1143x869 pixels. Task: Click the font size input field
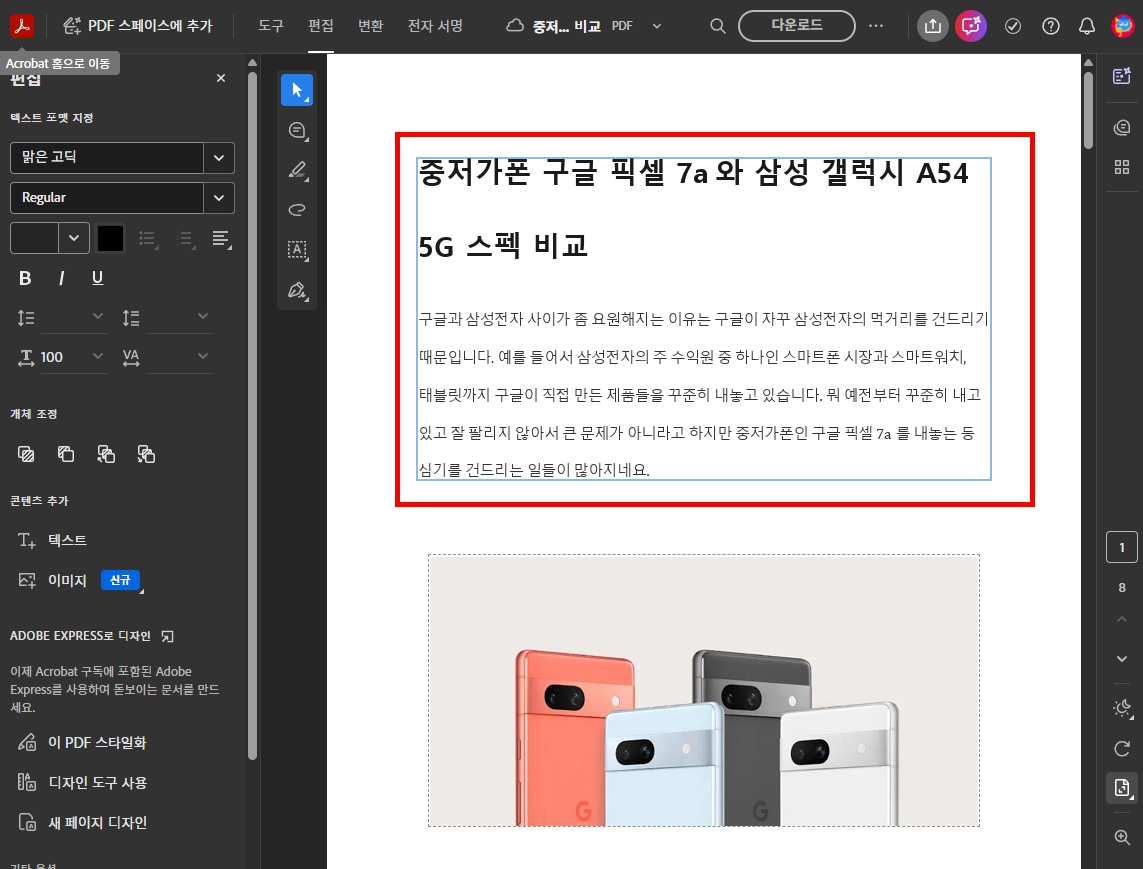34,238
